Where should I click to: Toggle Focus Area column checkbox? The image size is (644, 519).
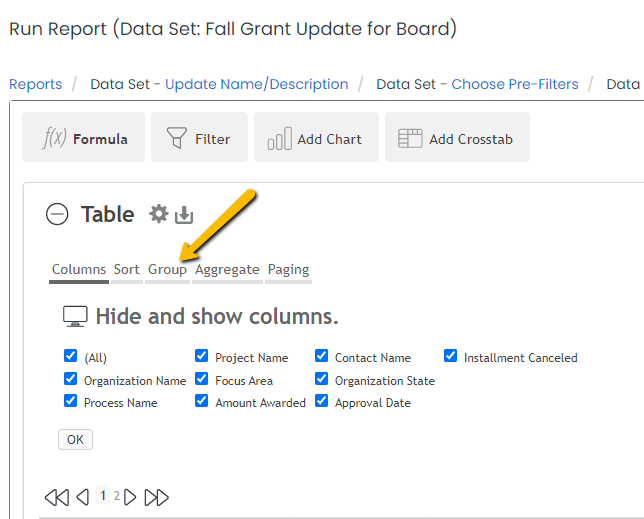tap(201, 379)
